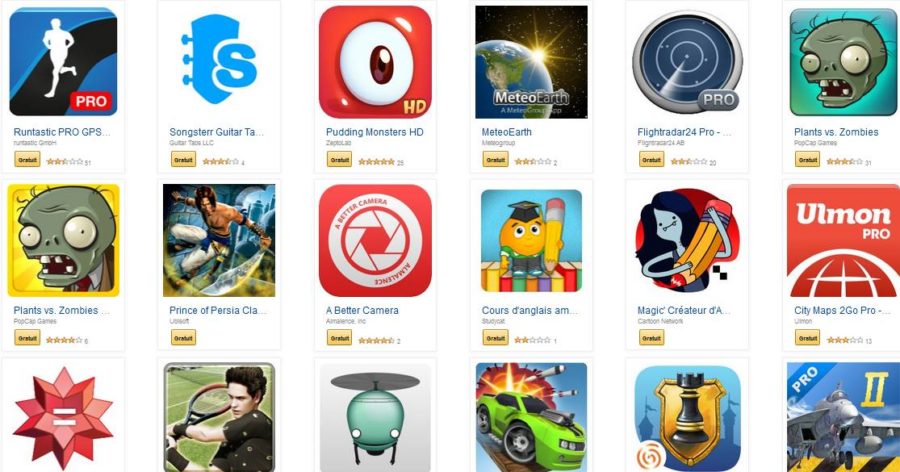The width and height of the screenshot is (900, 472).
Task: Click the MeteoEarth title link
Action: coord(506,132)
